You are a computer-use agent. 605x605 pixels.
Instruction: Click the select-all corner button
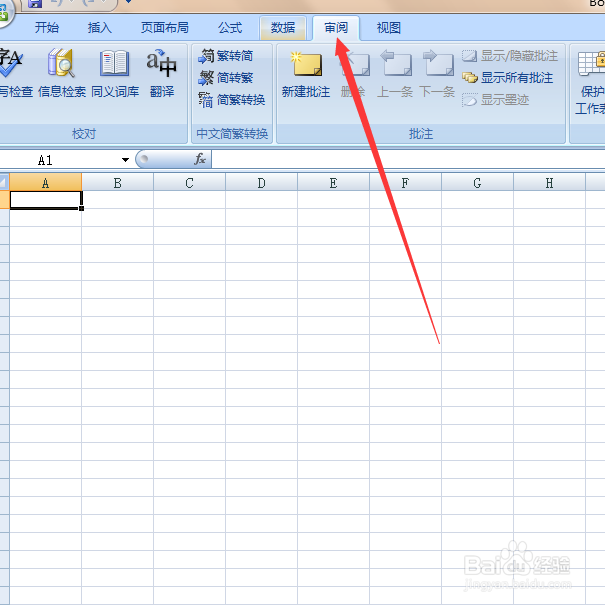4,183
